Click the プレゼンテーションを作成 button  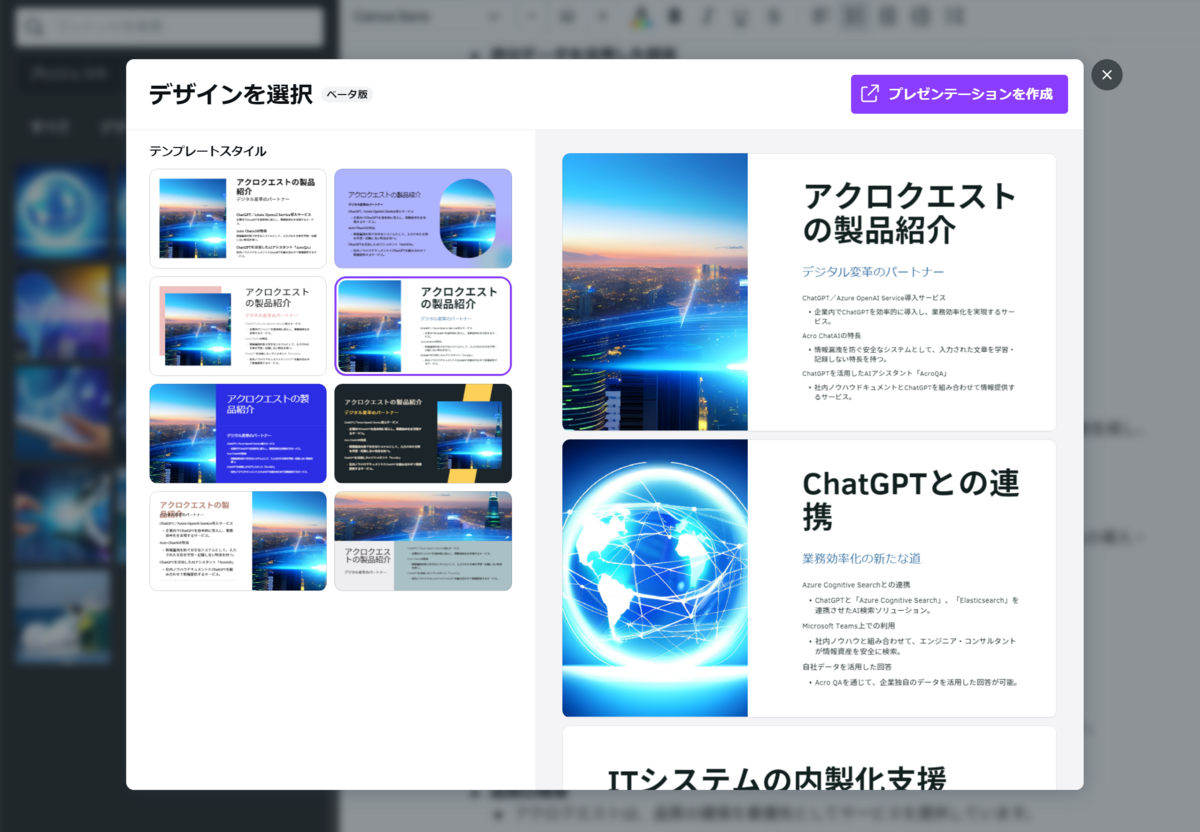pyautogui.click(x=959, y=94)
